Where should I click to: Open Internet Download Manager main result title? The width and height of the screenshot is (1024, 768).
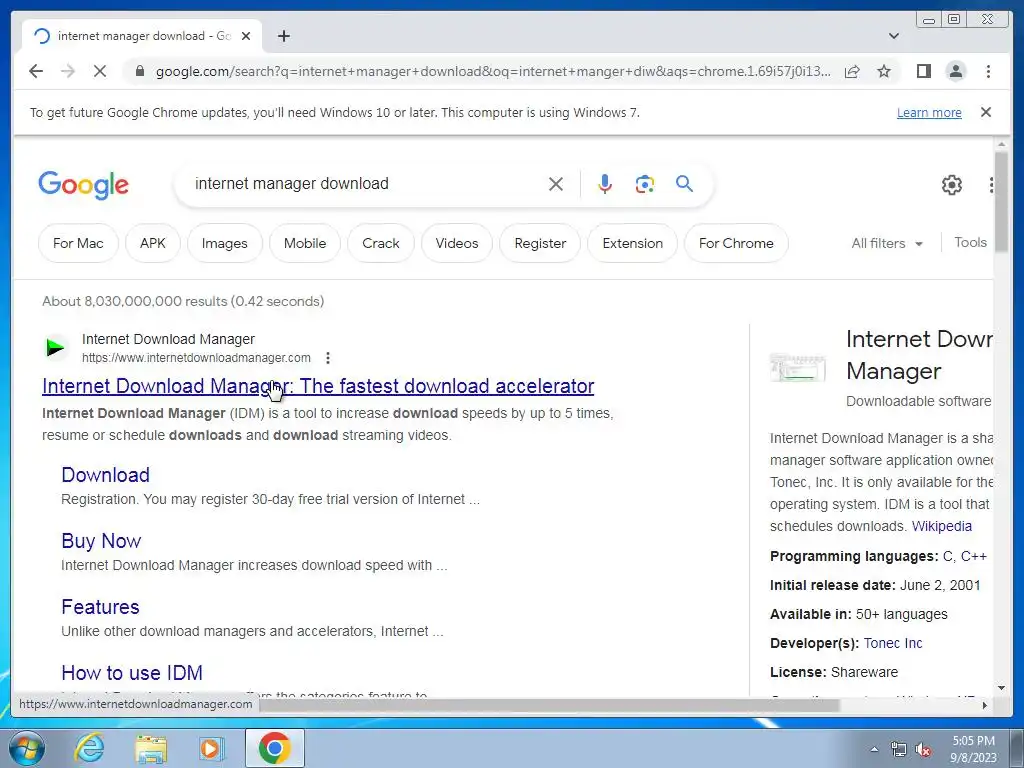coord(318,386)
